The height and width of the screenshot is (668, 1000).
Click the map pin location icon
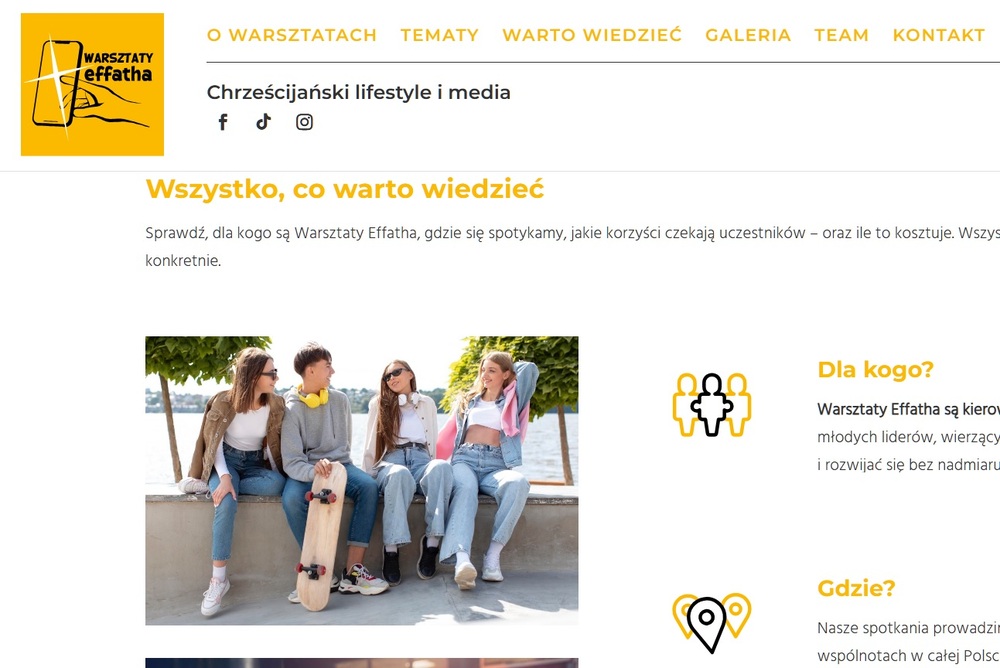[711, 623]
